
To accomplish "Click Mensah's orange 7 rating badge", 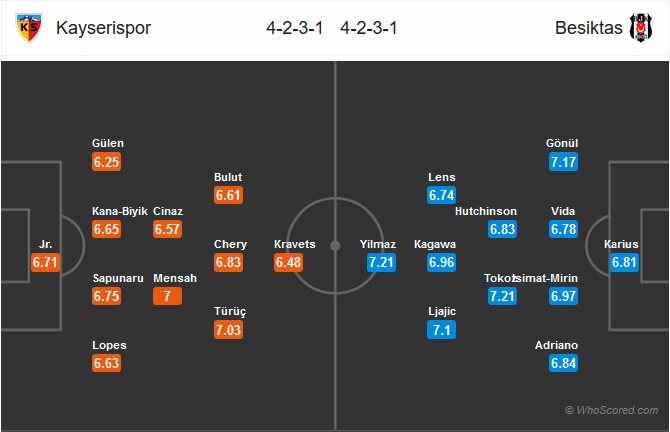I will 168,296.
